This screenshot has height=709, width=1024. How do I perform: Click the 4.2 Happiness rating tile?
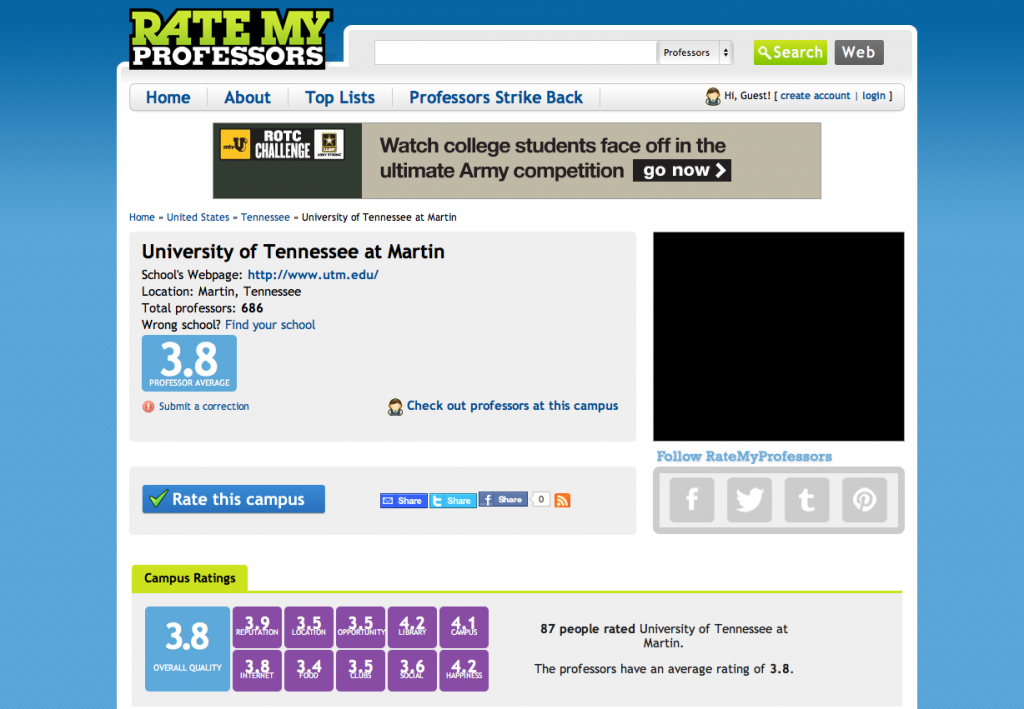[464, 670]
